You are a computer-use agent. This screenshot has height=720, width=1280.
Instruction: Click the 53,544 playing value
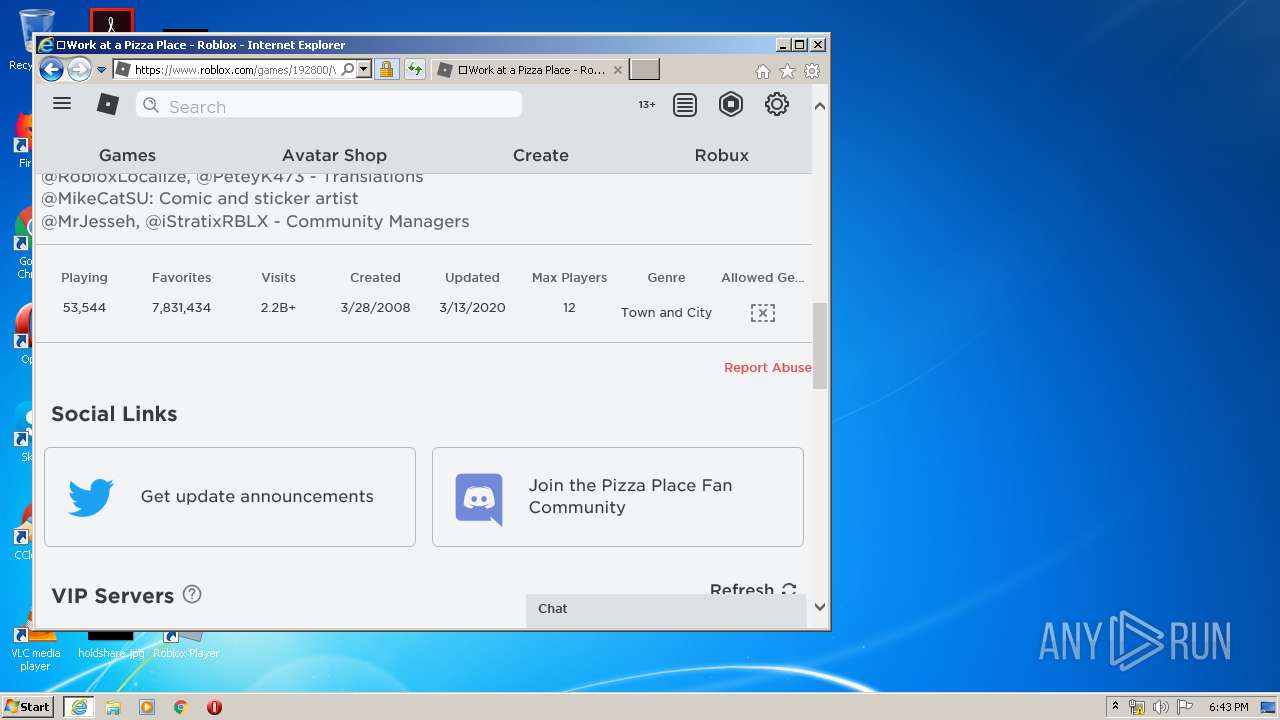(84, 308)
